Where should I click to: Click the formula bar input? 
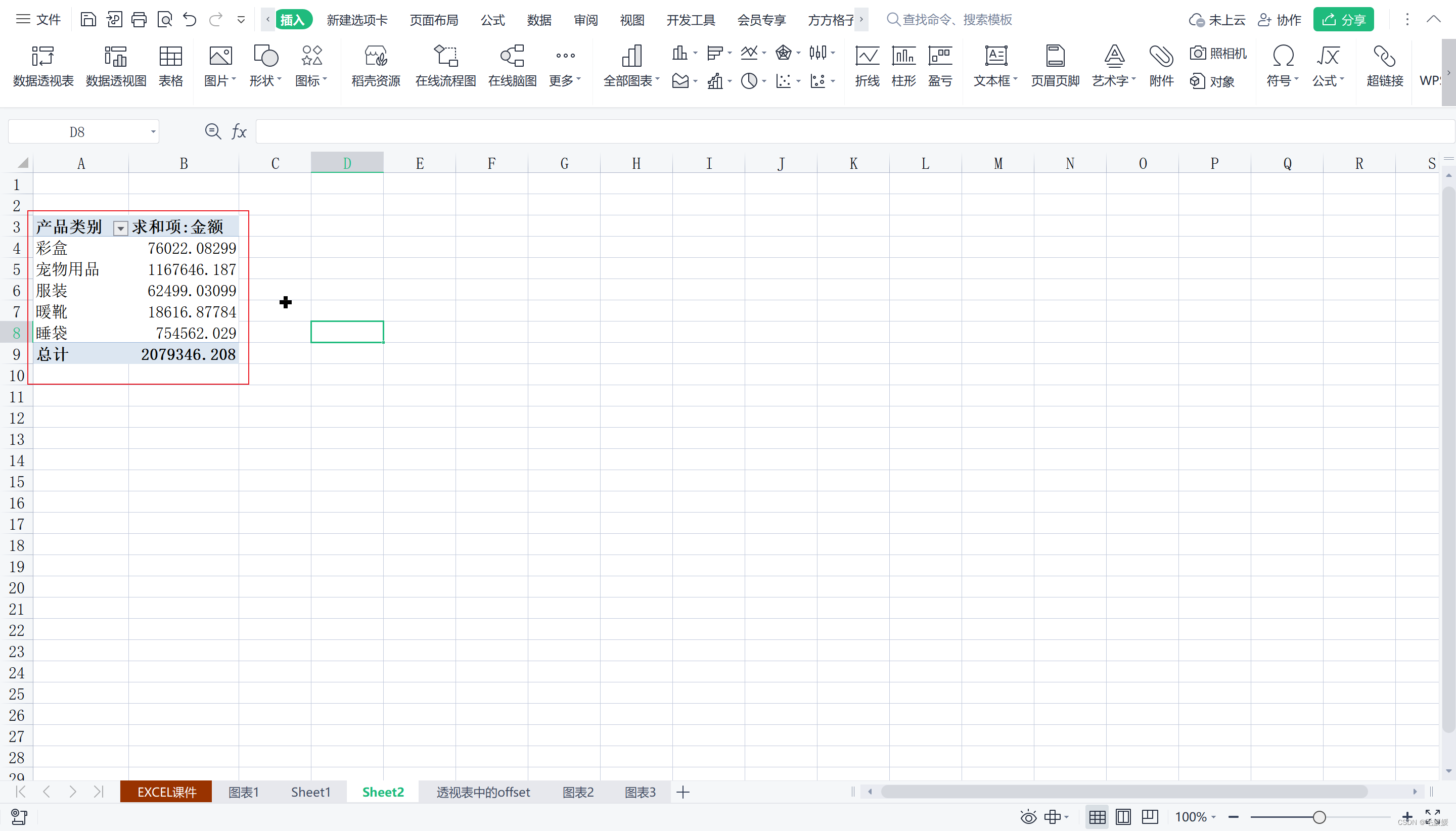(854, 132)
